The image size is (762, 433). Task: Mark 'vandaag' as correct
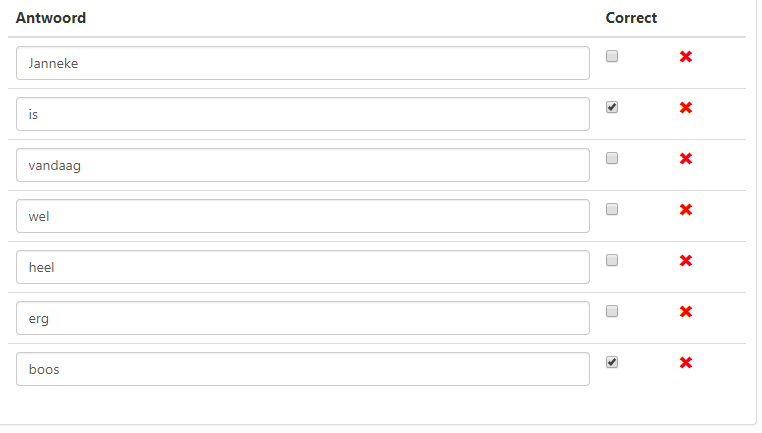[612, 158]
